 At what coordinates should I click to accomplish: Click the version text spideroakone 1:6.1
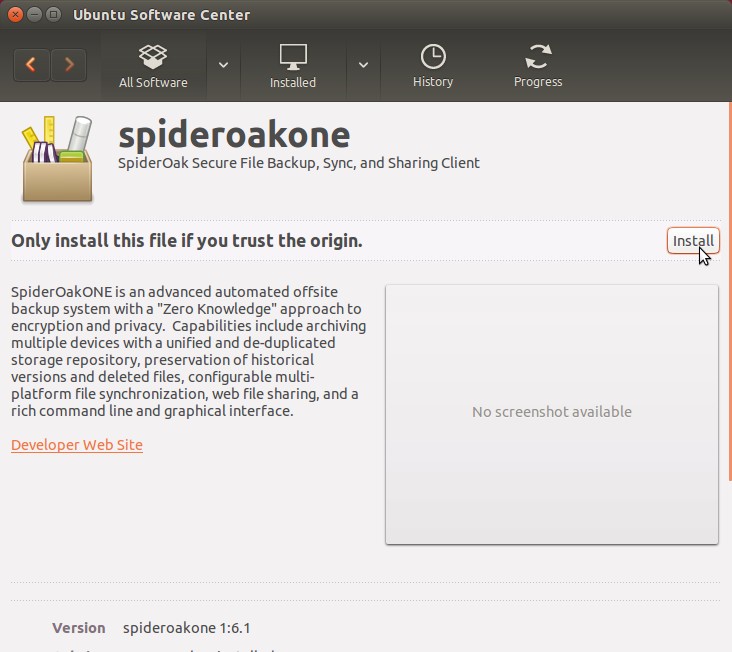coord(187,628)
